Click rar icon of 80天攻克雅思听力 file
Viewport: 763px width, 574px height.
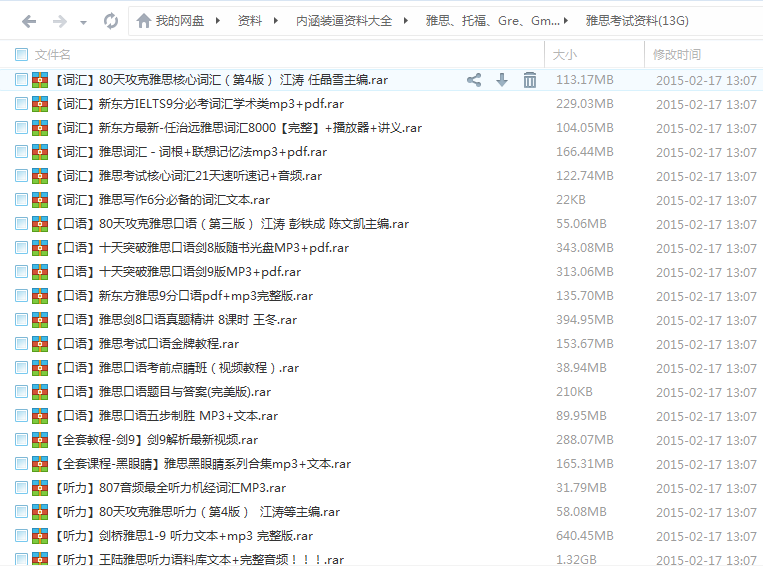pos(40,511)
